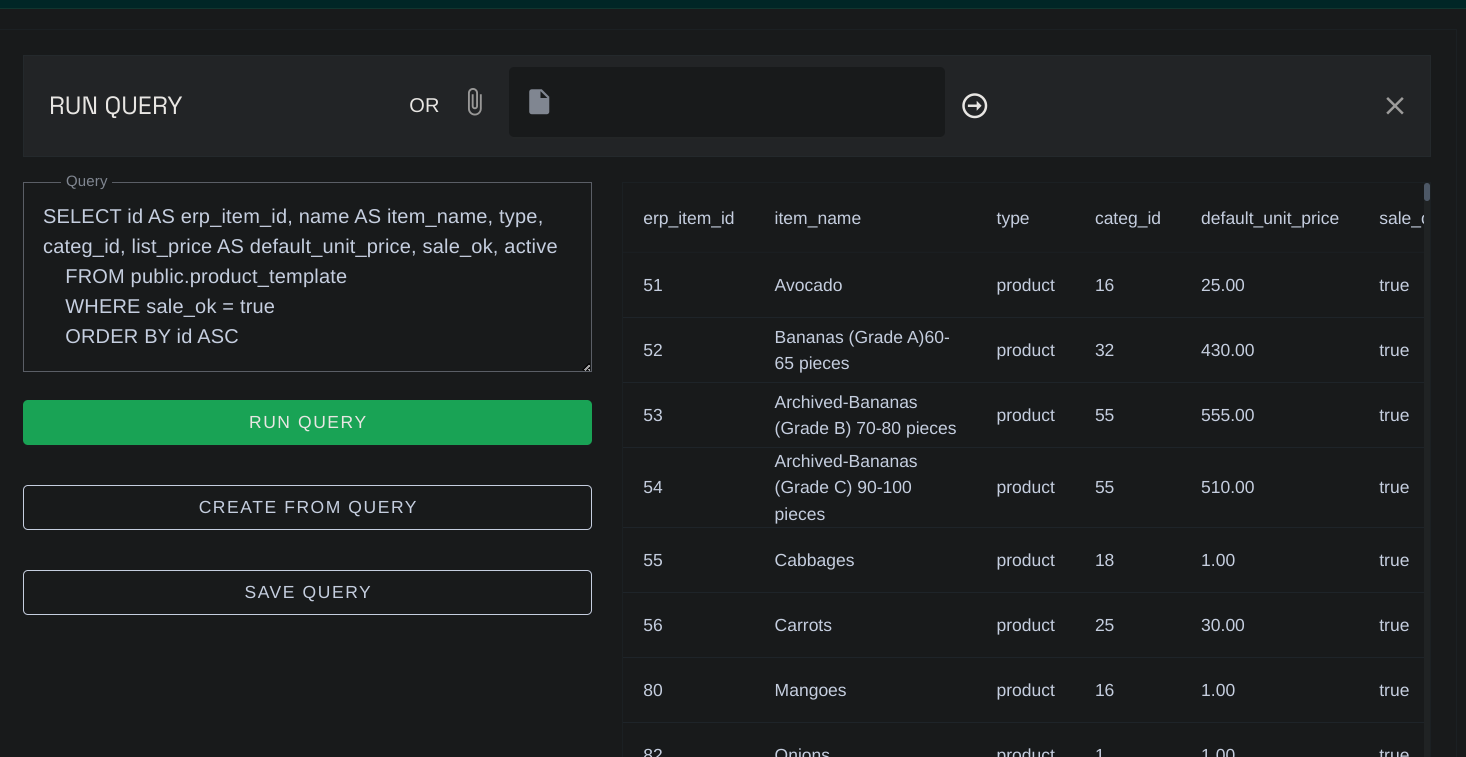Click the Carrots item name cell
1466x757 pixels.
pos(803,625)
